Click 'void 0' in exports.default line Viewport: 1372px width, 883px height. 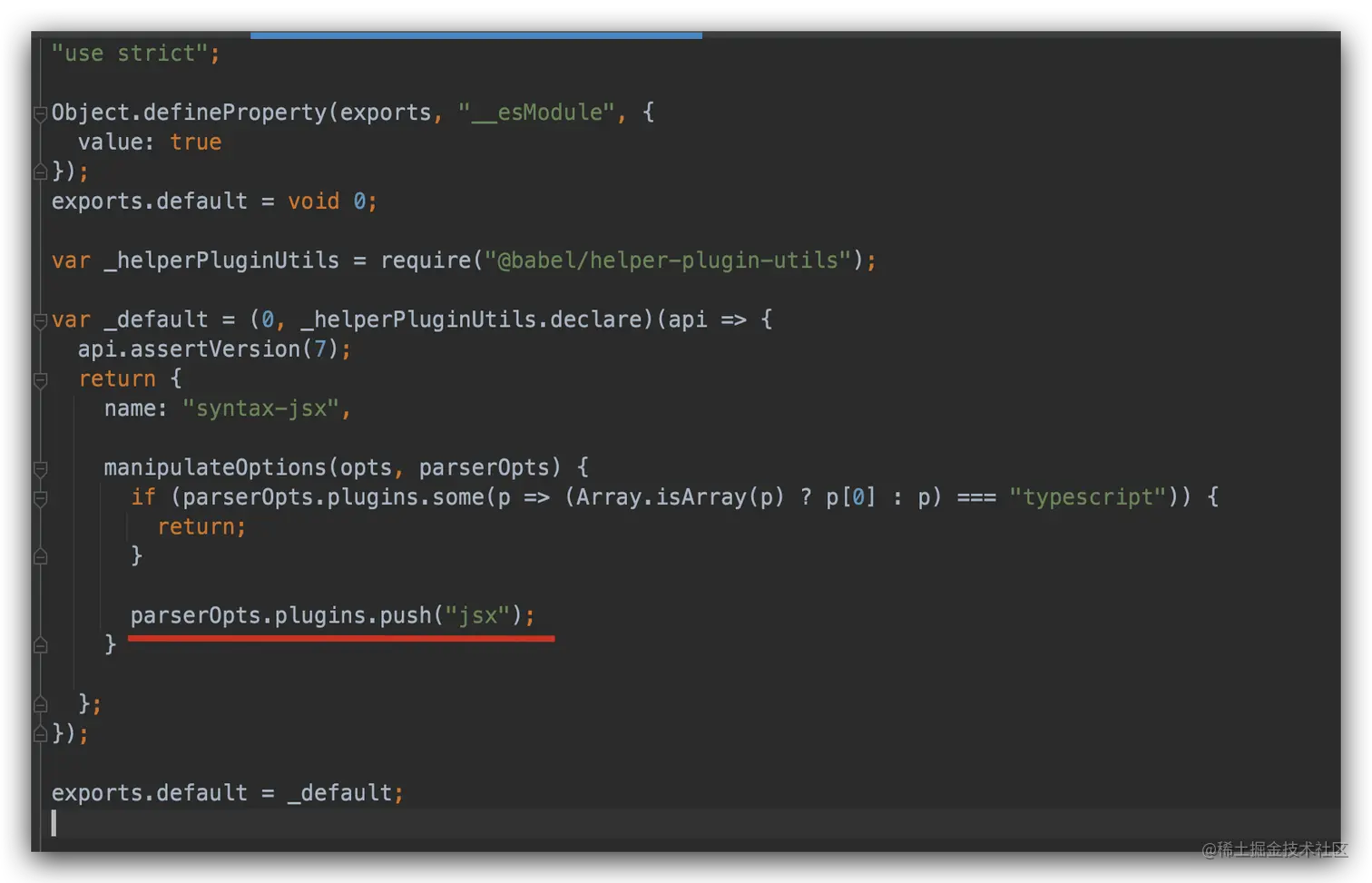click(327, 201)
